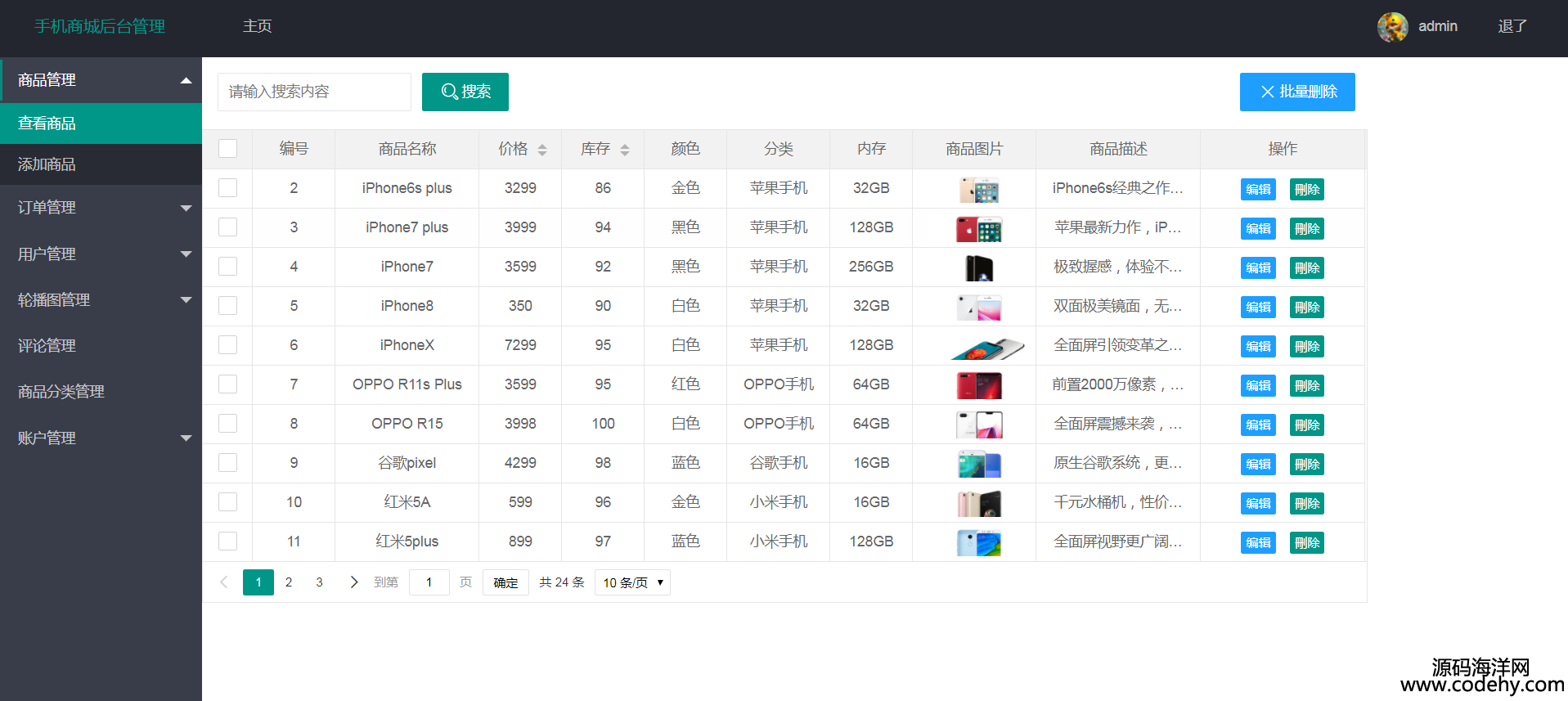Select 添加商品 in sidebar
The width and height of the screenshot is (1568, 701).
point(101,164)
